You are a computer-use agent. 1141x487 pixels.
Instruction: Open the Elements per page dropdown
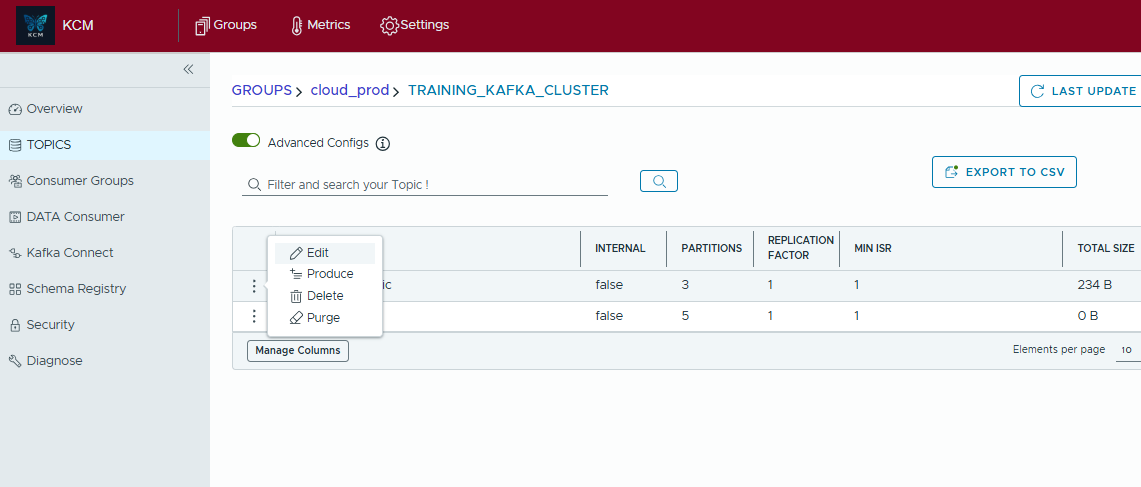pos(1127,350)
